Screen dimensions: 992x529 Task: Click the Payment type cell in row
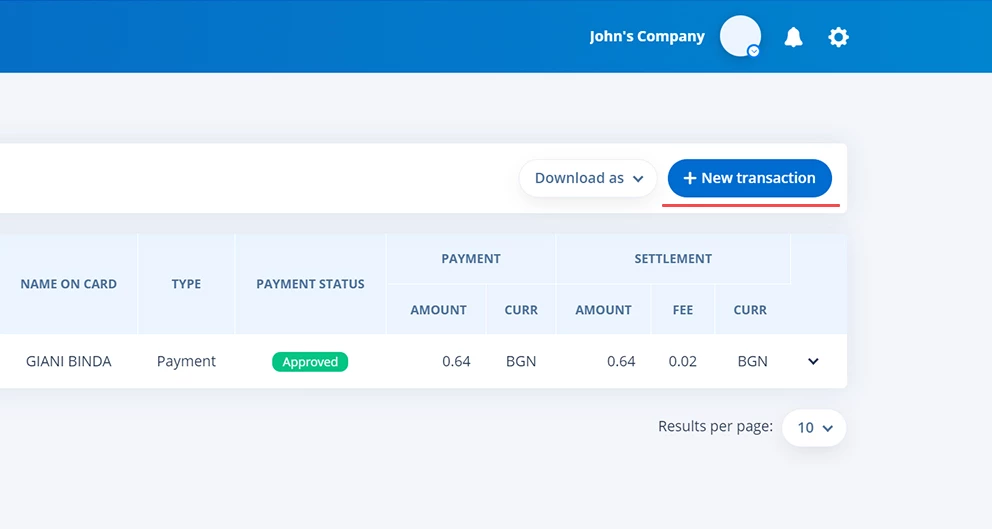pos(186,361)
